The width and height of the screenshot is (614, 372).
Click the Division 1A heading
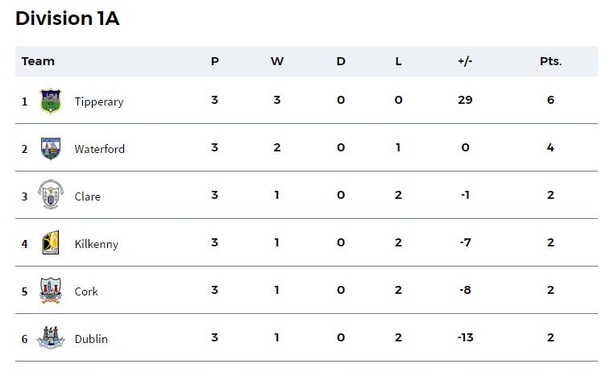pos(67,18)
